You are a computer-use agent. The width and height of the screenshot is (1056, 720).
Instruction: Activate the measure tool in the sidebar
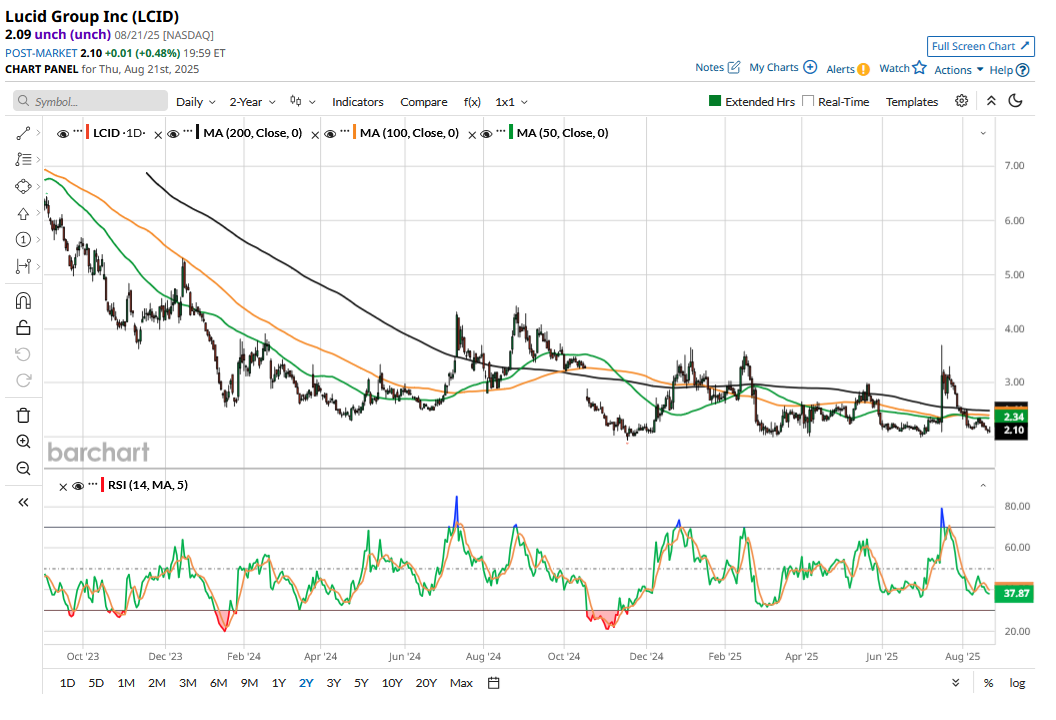click(x=23, y=267)
